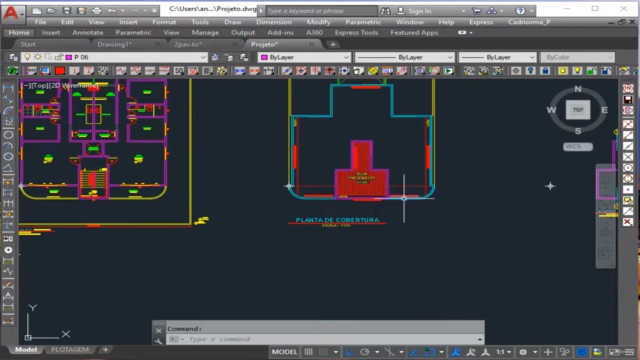
Task: Click the wrench customize icon near command line
Action: click(159, 341)
